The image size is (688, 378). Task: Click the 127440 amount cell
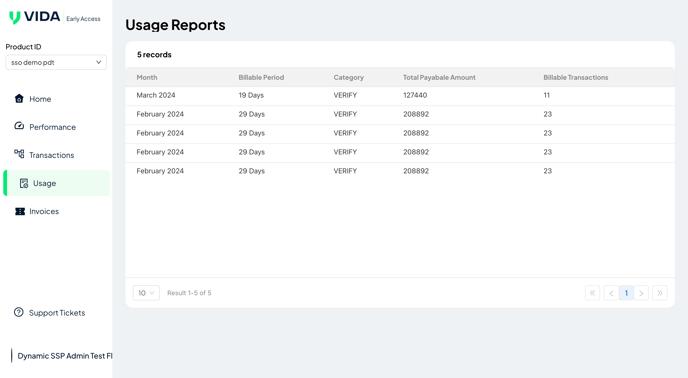tap(415, 95)
